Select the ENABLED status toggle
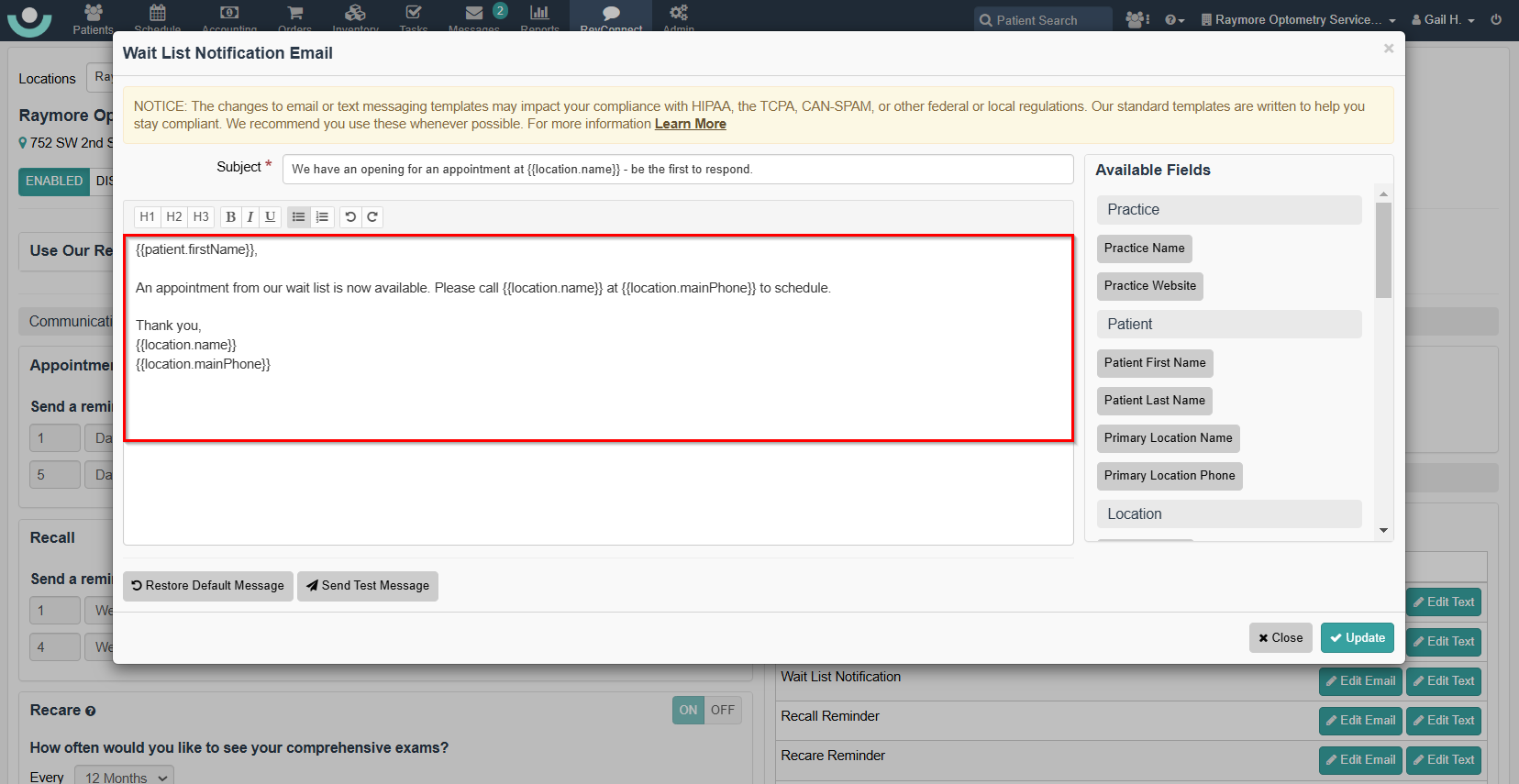This screenshot has height=784, width=1519. [53, 182]
